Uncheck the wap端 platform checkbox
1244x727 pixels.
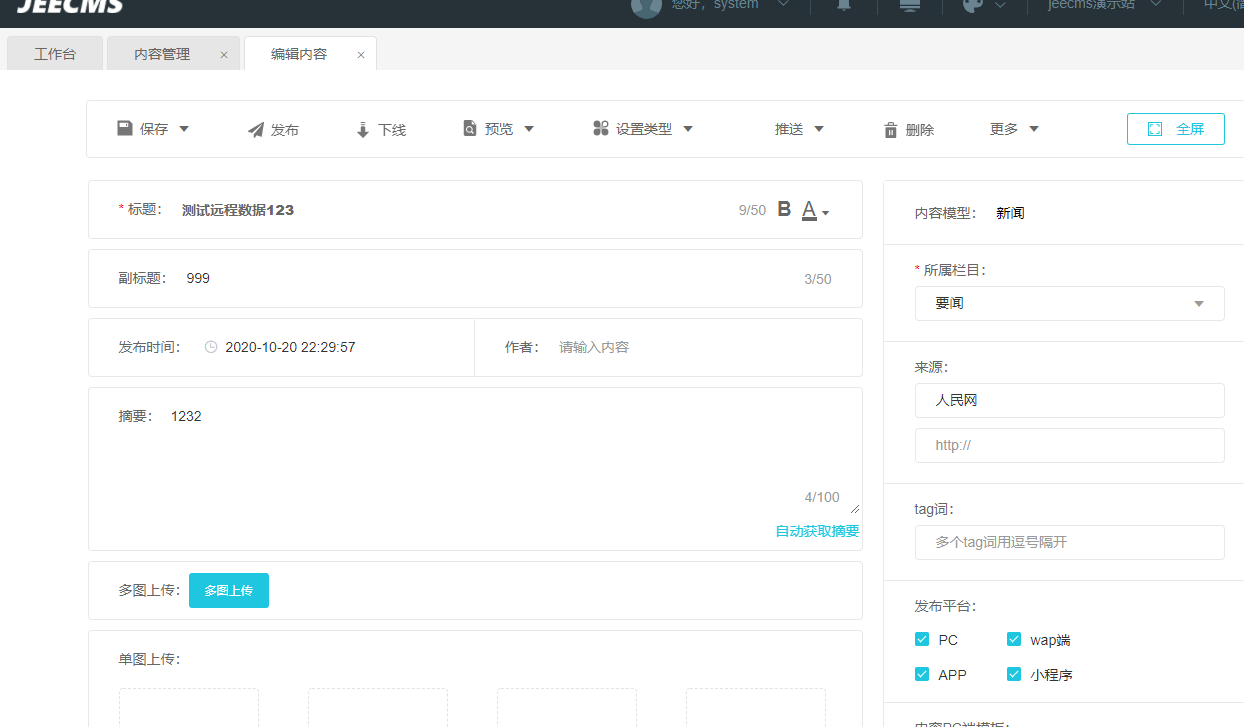(x=1014, y=639)
